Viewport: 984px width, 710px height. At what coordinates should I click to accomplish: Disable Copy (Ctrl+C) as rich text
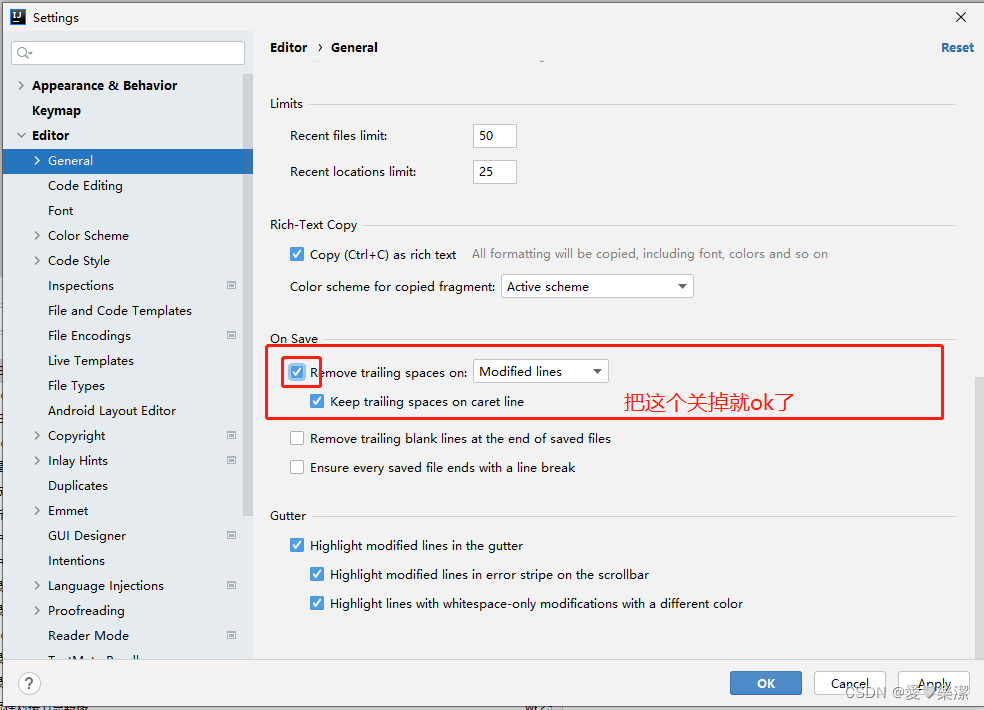(297, 254)
